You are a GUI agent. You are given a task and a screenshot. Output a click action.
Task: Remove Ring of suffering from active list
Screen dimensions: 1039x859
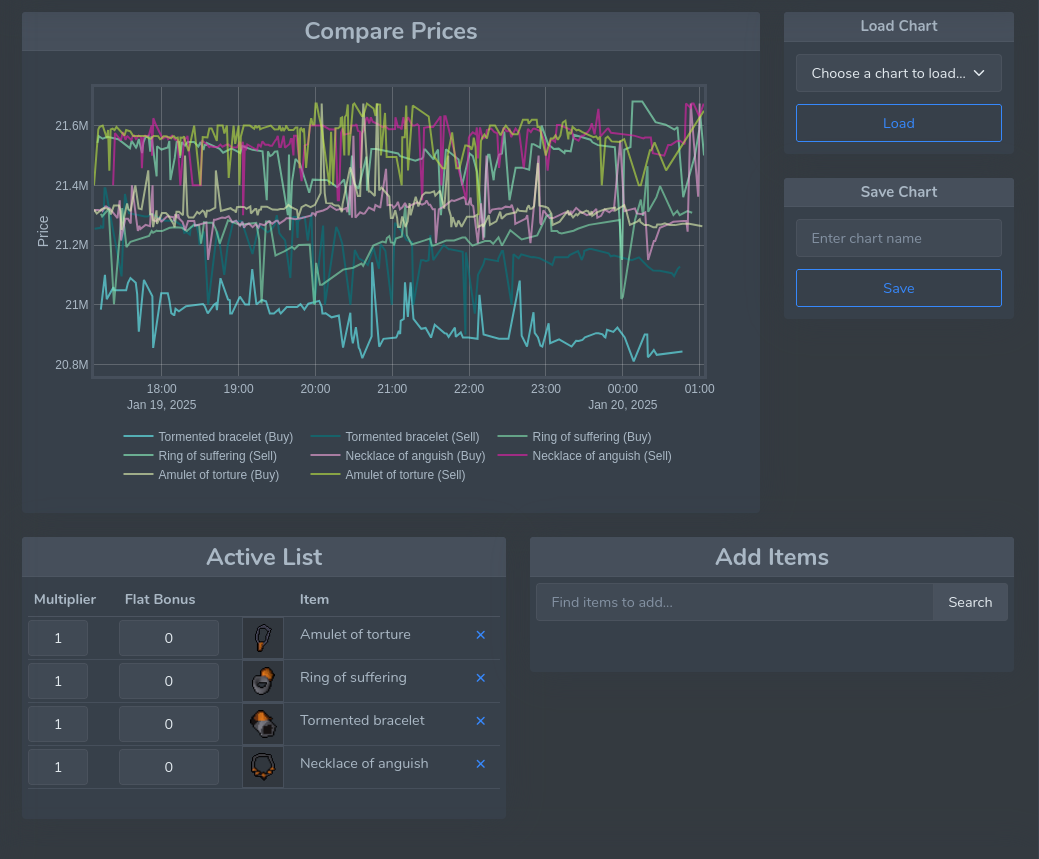pyautogui.click(x=480, y=678)
